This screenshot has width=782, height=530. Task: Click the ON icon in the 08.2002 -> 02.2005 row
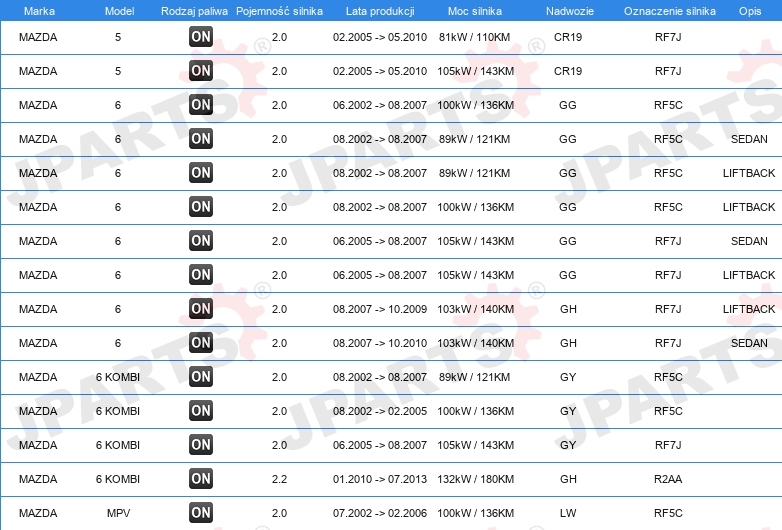(x=201, y=411)
